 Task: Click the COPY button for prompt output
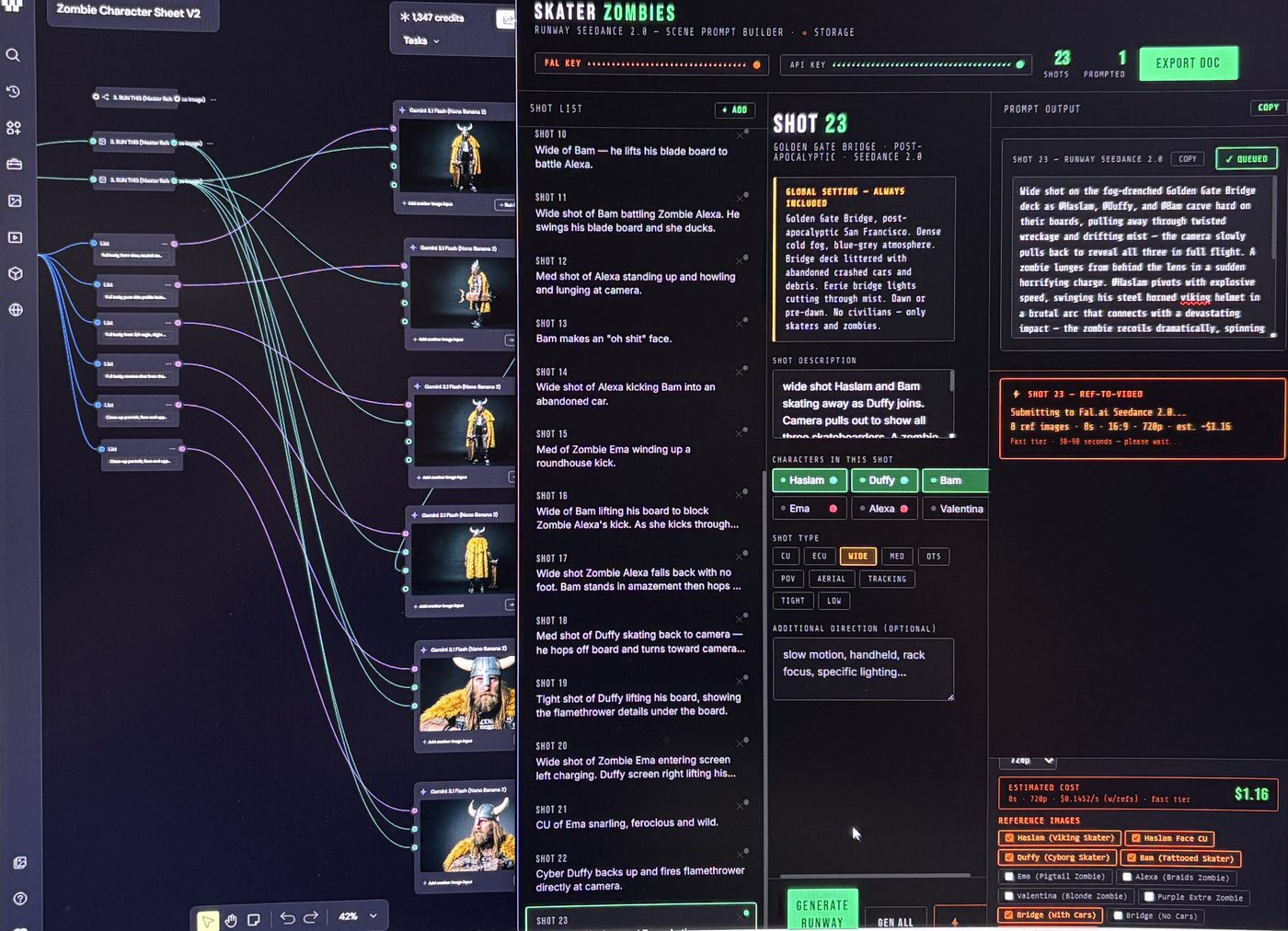(1268, 108)
